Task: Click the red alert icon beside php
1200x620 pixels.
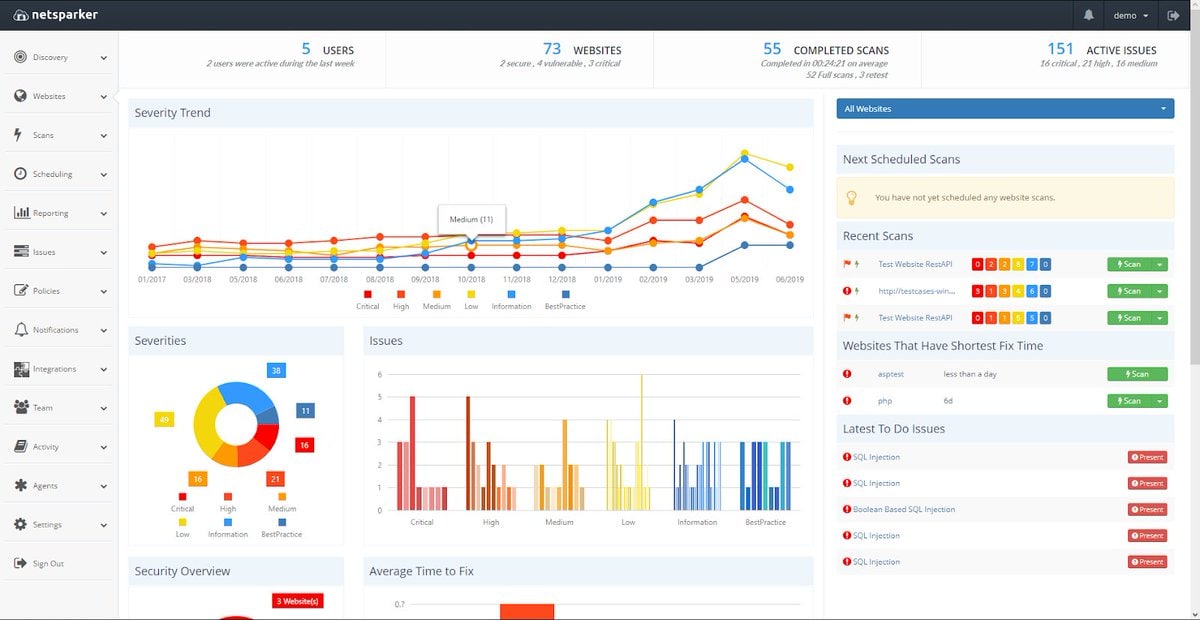Action: click(x=847, y=401)
